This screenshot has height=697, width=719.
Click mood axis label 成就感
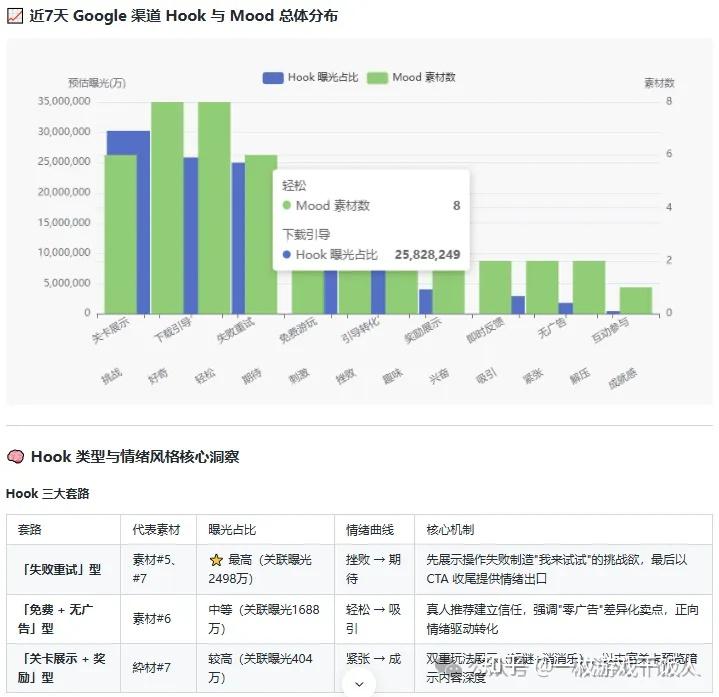622,378
